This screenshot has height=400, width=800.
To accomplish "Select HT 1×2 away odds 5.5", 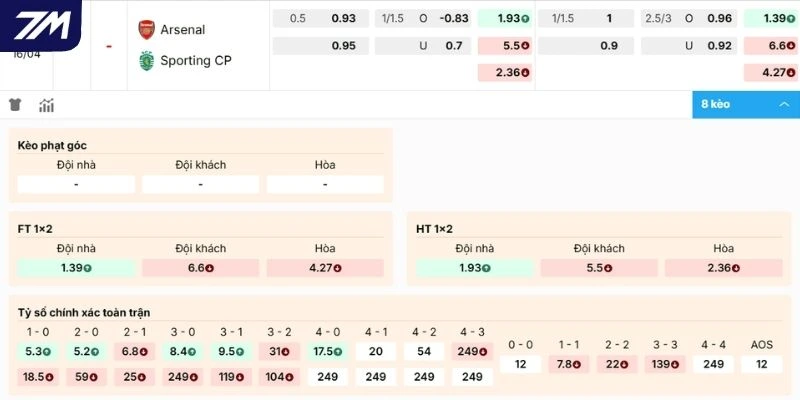I will 599,268.
